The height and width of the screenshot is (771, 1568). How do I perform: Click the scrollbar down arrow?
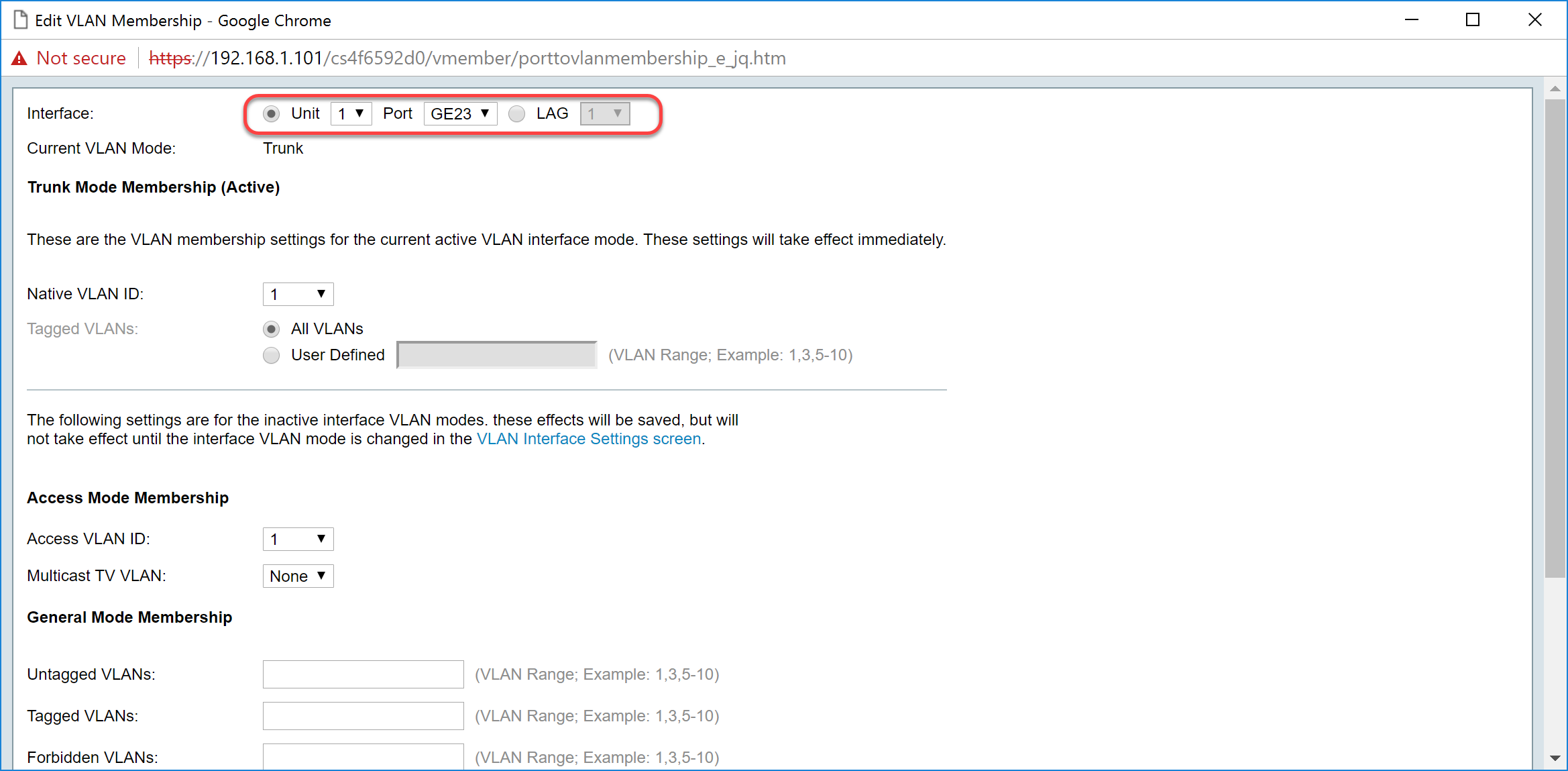click(1555, 758)
